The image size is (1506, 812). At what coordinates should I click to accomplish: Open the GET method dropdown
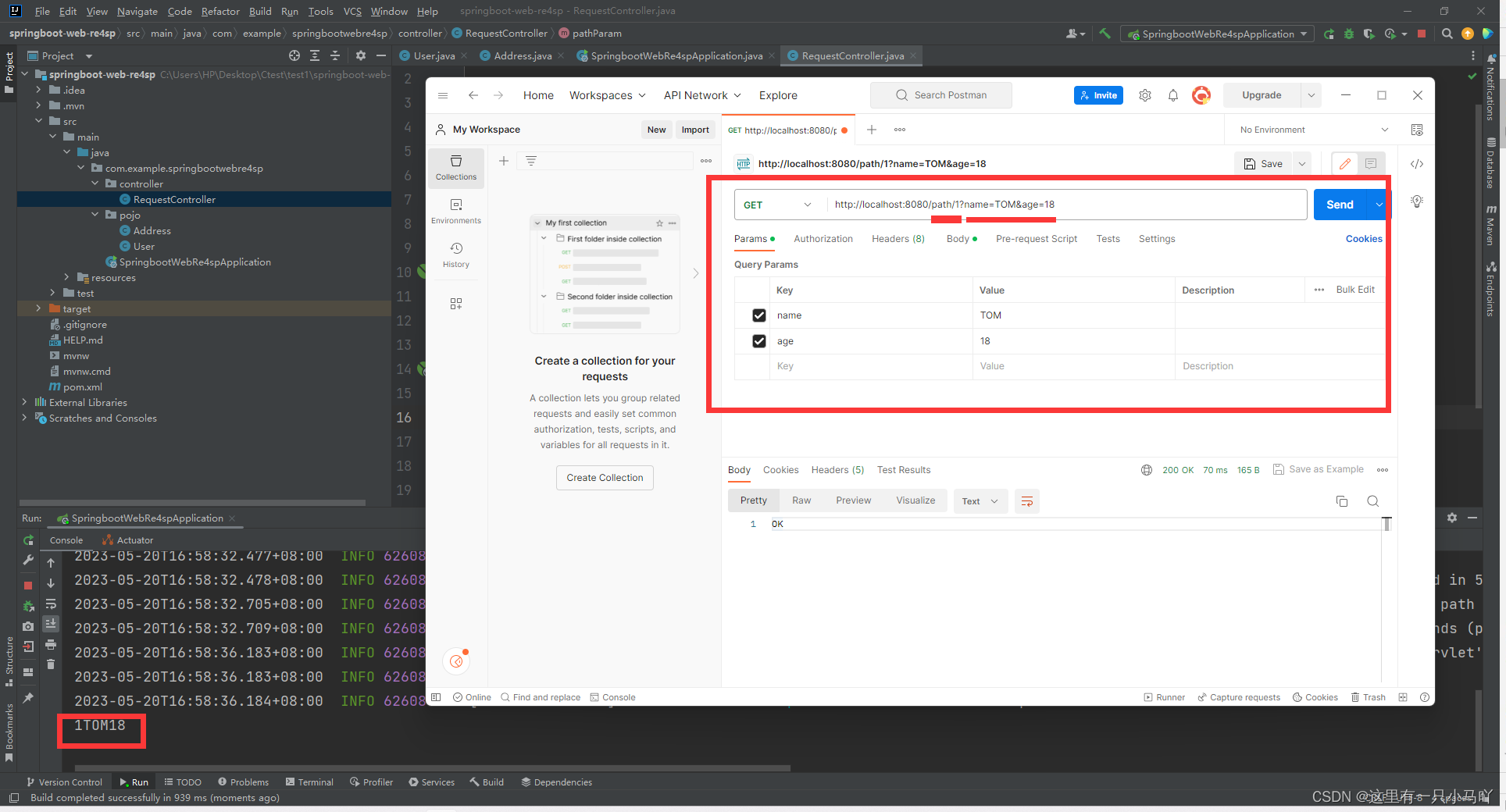click(x=777, y=205)
